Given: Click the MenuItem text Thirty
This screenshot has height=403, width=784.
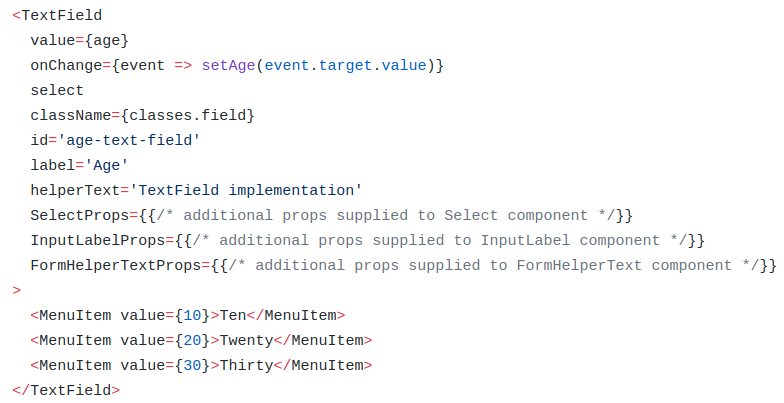Looking at the screenshot, I should click(246, 366).
